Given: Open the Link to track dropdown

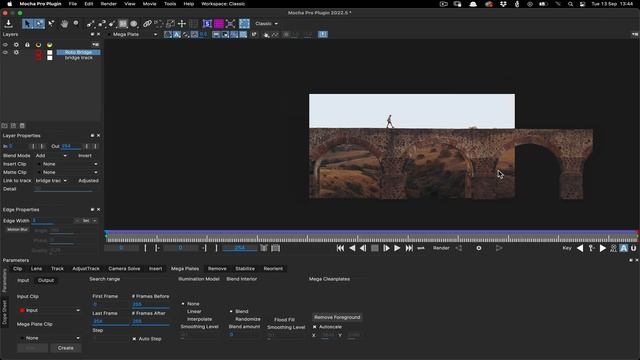Looking at the screenshot, I should (51, 181).
